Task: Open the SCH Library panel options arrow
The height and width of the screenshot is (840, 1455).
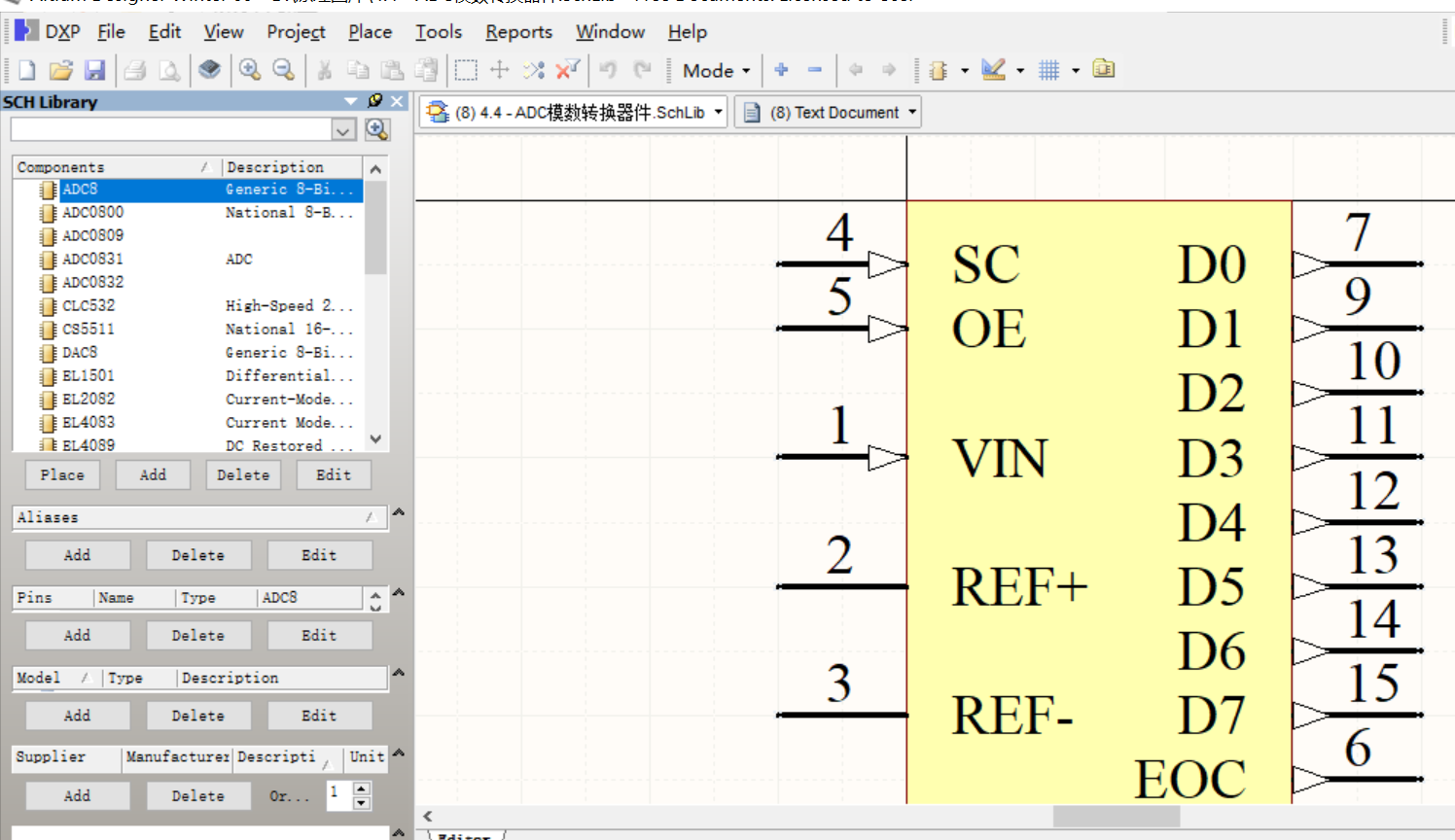Action: pos(351,101)
